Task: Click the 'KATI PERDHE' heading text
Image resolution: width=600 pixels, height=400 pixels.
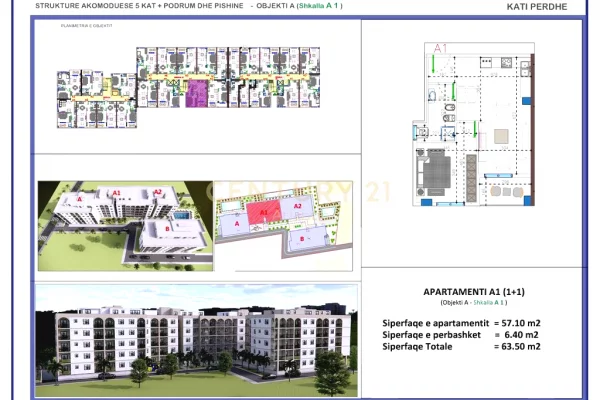Action: (x=536, y=7)
